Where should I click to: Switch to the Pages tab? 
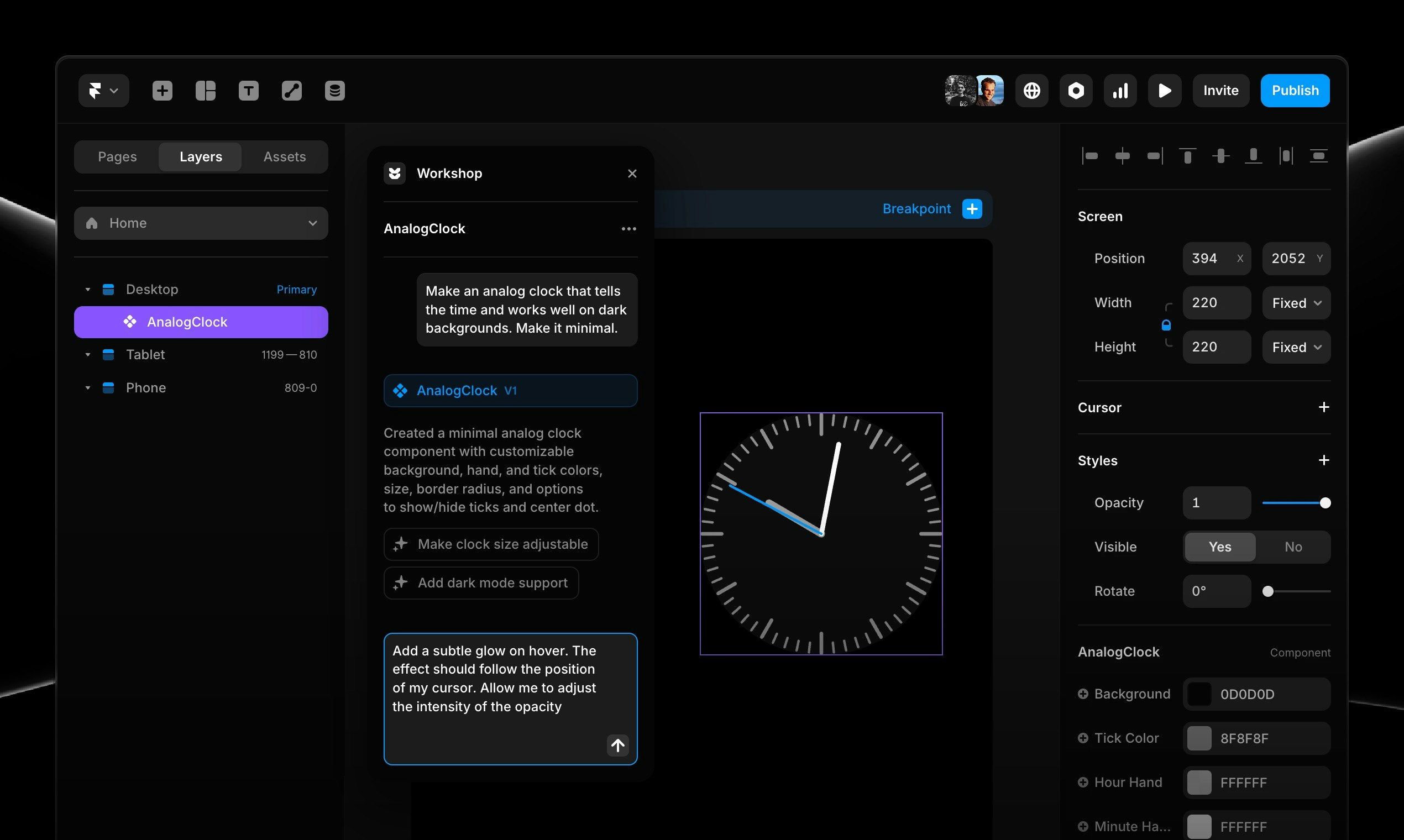pos(117,157)
